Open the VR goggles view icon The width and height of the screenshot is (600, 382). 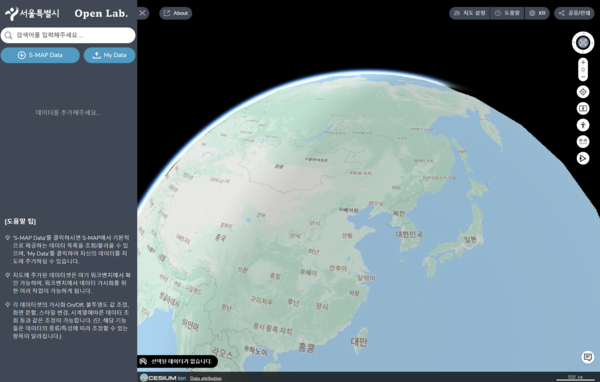click(583, 142)
